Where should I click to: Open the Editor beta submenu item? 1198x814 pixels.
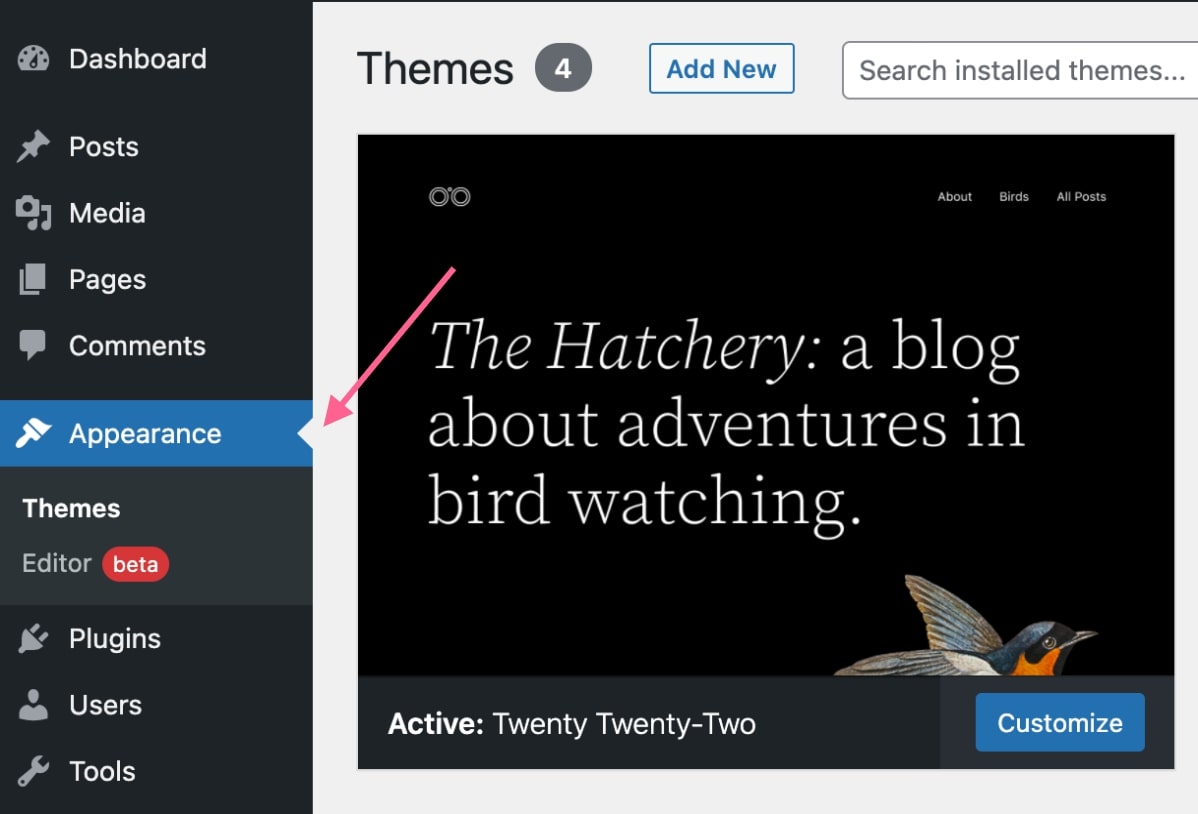[x=95, y=564]
